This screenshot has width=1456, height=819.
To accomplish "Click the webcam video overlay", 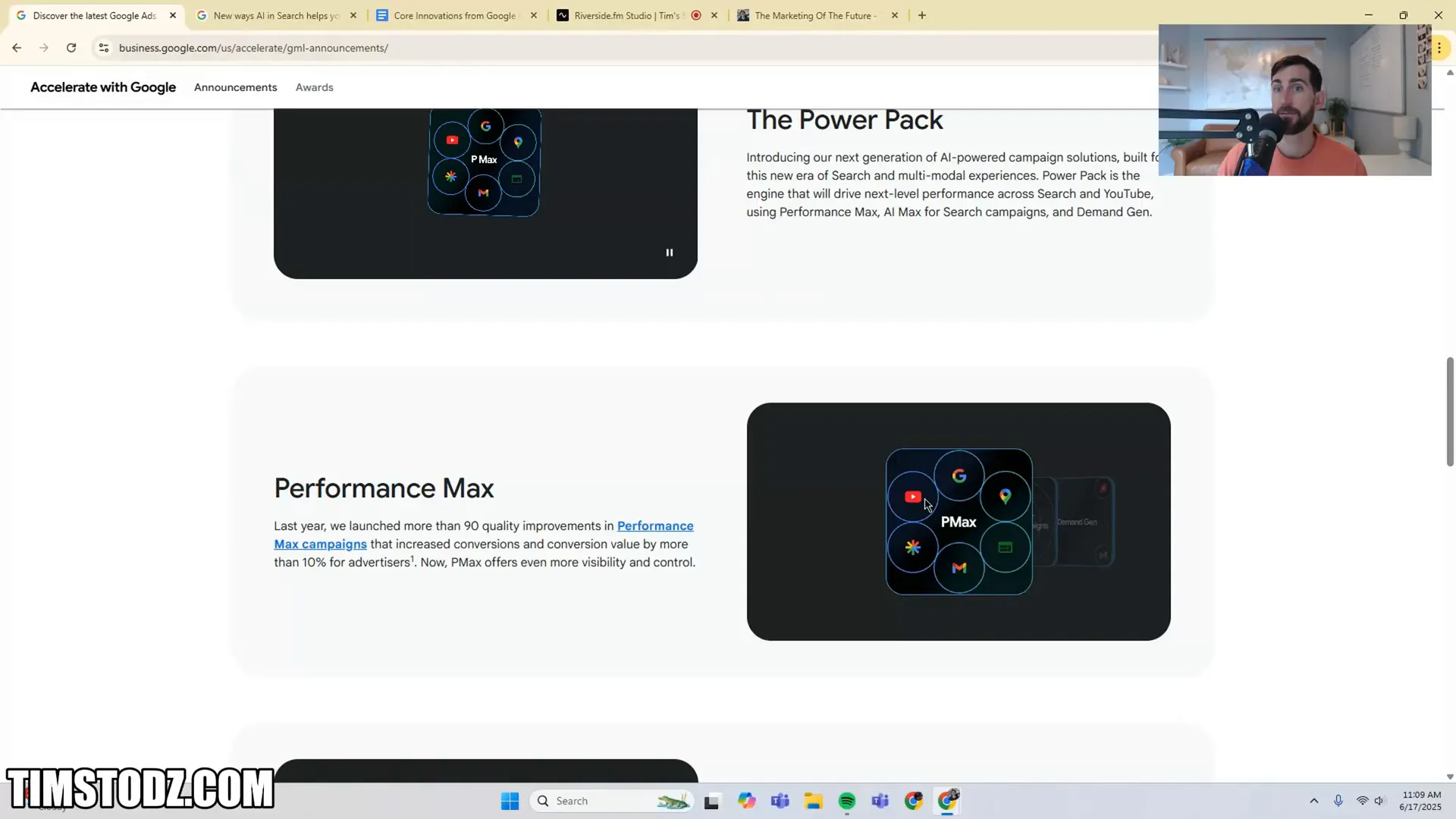I will pos(1294,100).
